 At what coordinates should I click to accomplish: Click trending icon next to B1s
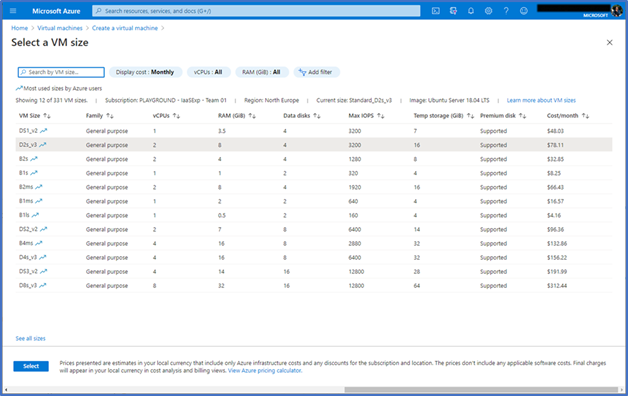point(34,173)
